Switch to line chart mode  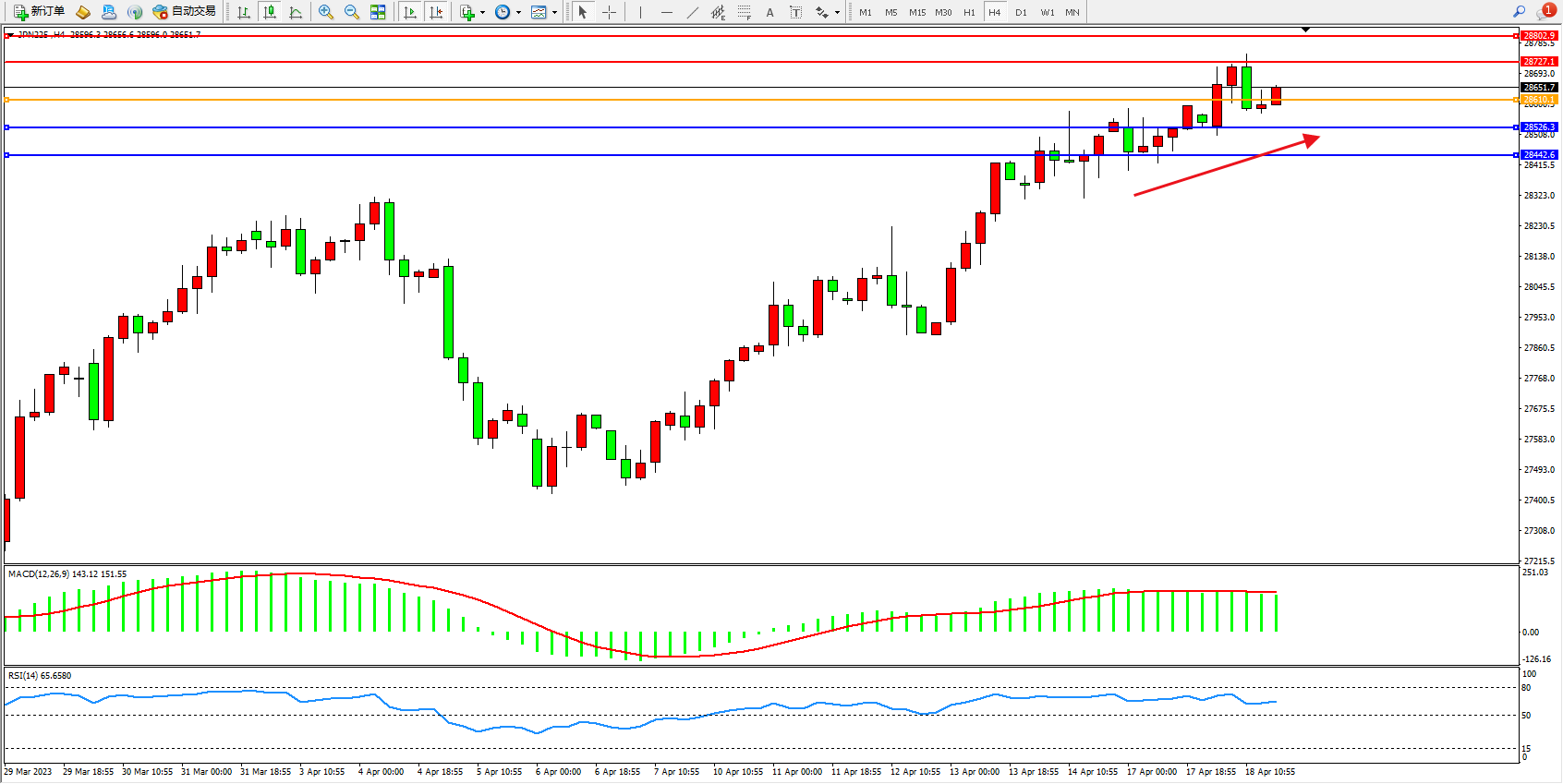[296, 12]
